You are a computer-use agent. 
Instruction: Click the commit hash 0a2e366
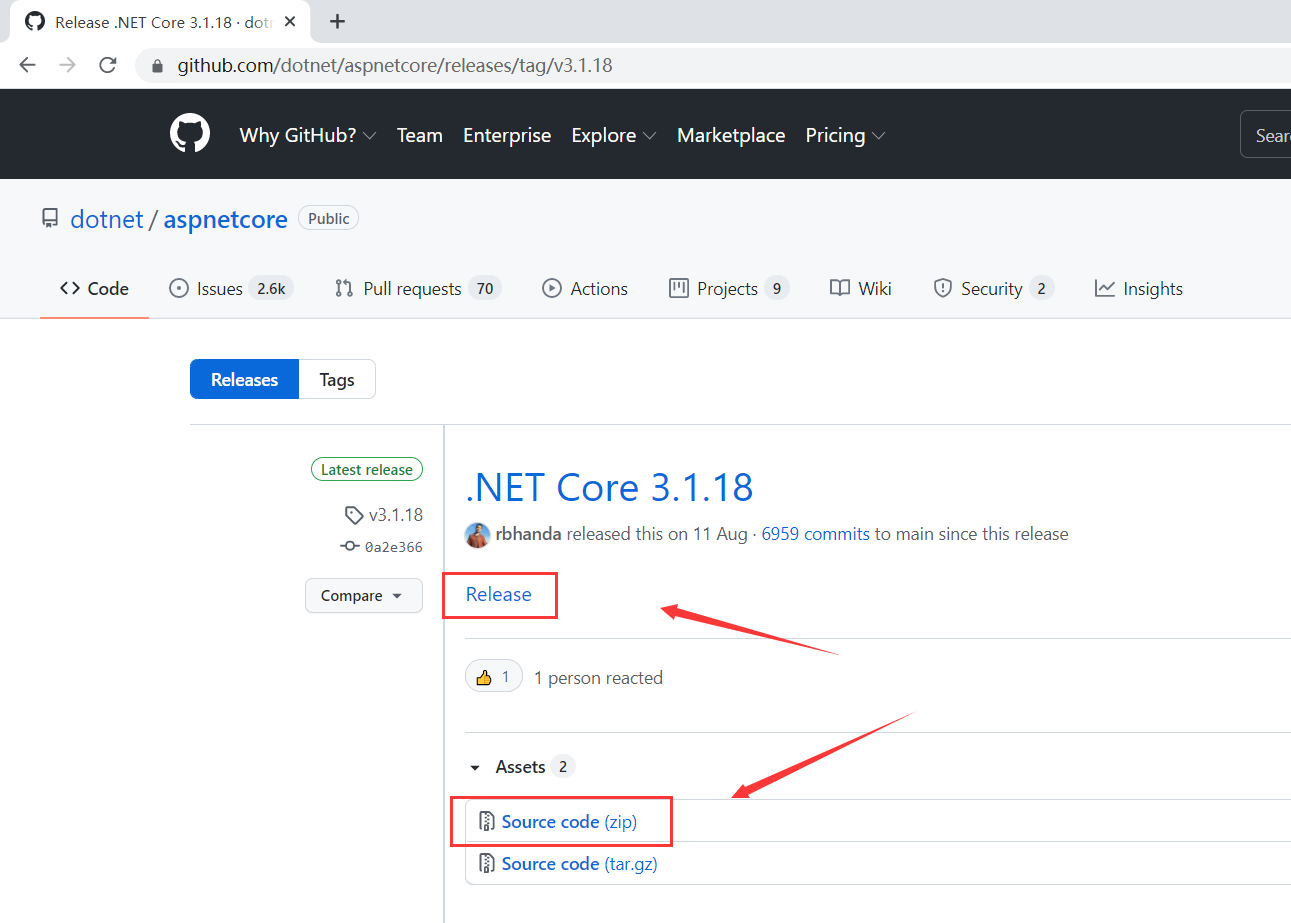393,547
